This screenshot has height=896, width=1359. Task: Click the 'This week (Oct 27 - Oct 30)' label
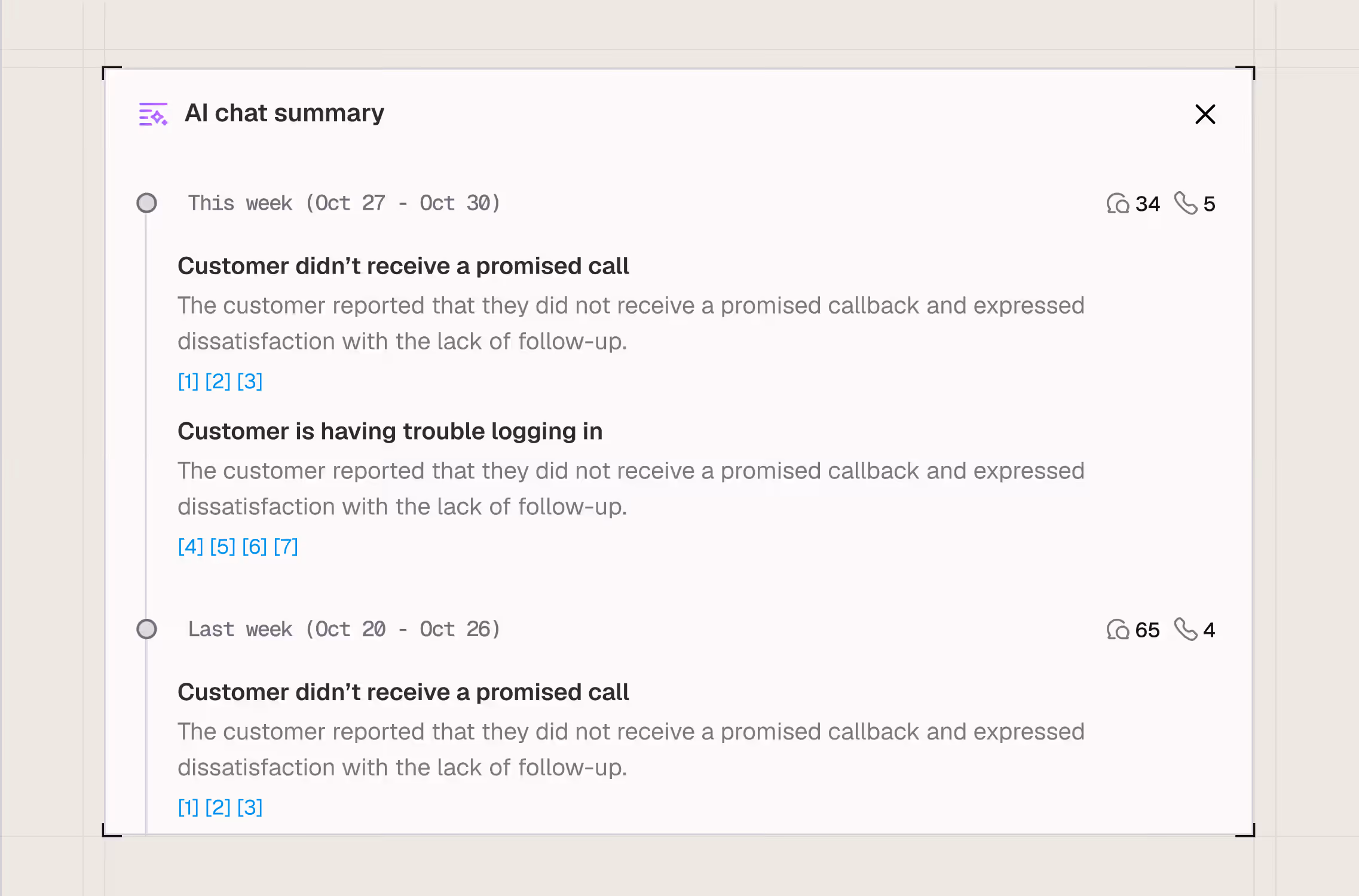click(x=344, y=203)
